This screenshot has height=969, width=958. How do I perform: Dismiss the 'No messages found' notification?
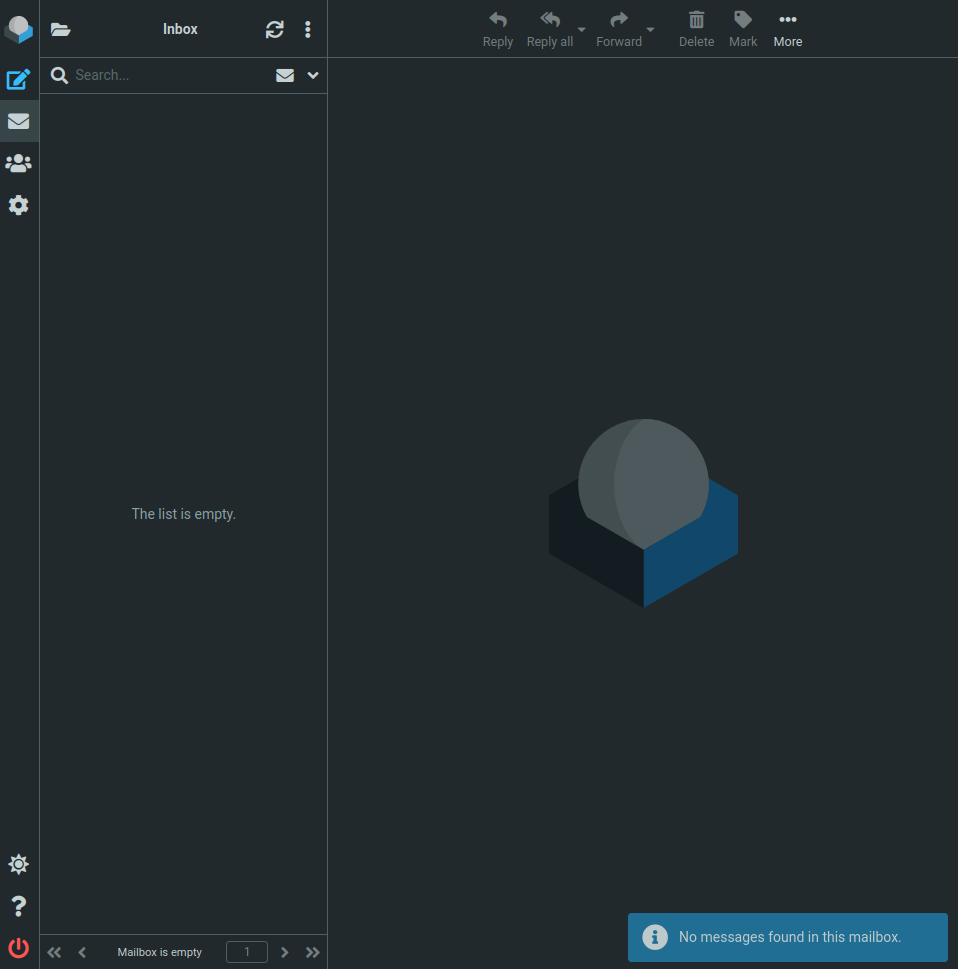[787, 937]
